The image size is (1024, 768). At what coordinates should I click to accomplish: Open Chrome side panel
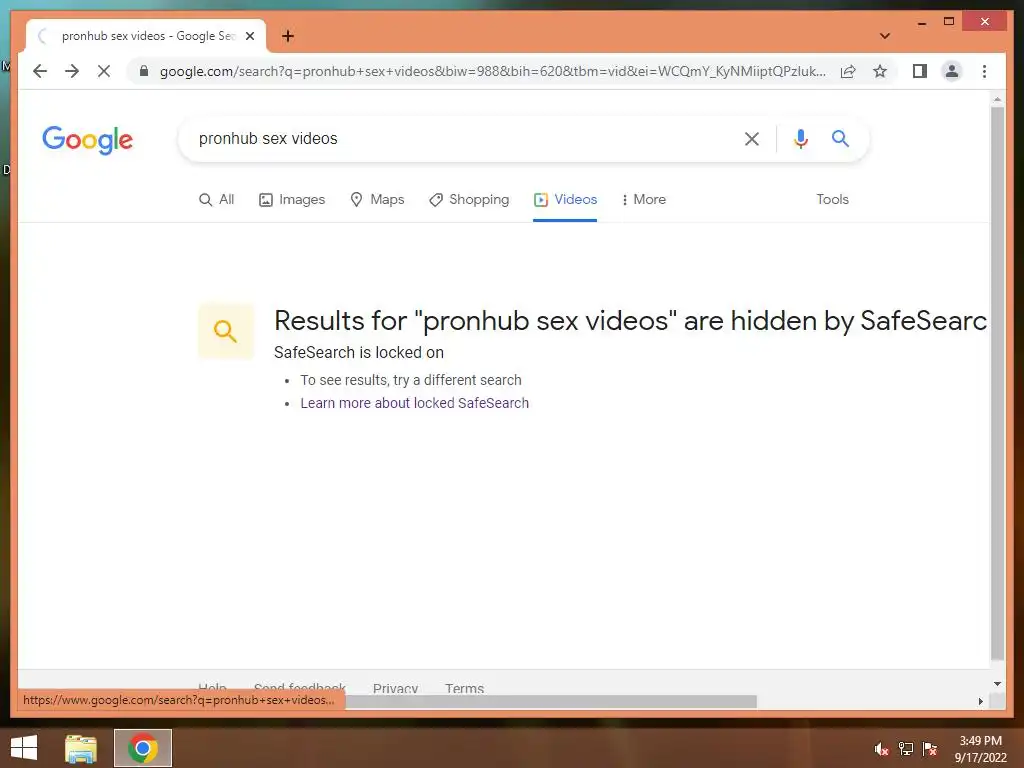920,71
